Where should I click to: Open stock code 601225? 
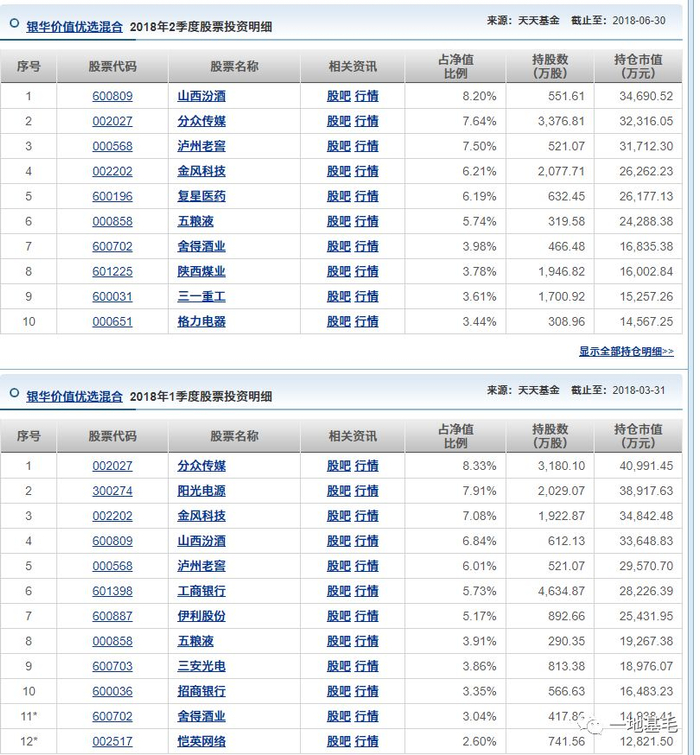[112, 271]
